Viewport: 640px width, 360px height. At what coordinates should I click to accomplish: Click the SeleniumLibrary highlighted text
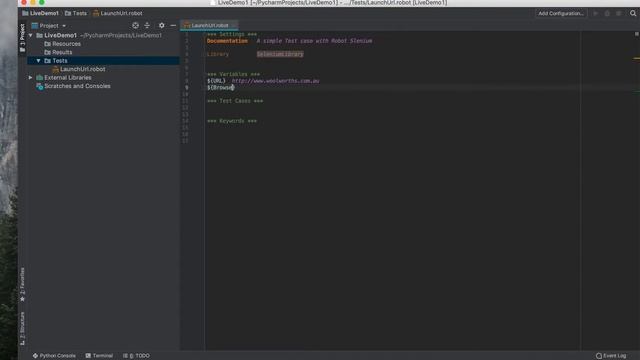[280, 54]
